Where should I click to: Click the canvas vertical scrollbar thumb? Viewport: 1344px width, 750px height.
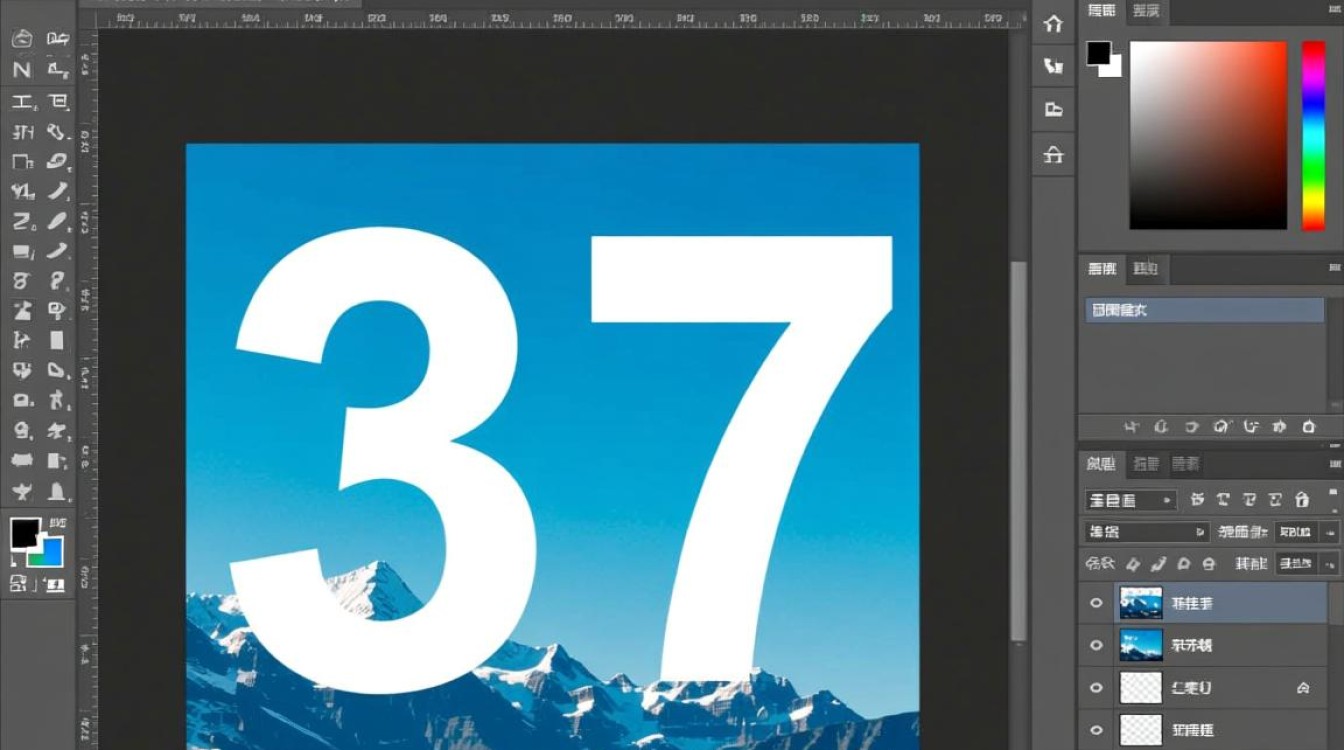coord(1018,450)
